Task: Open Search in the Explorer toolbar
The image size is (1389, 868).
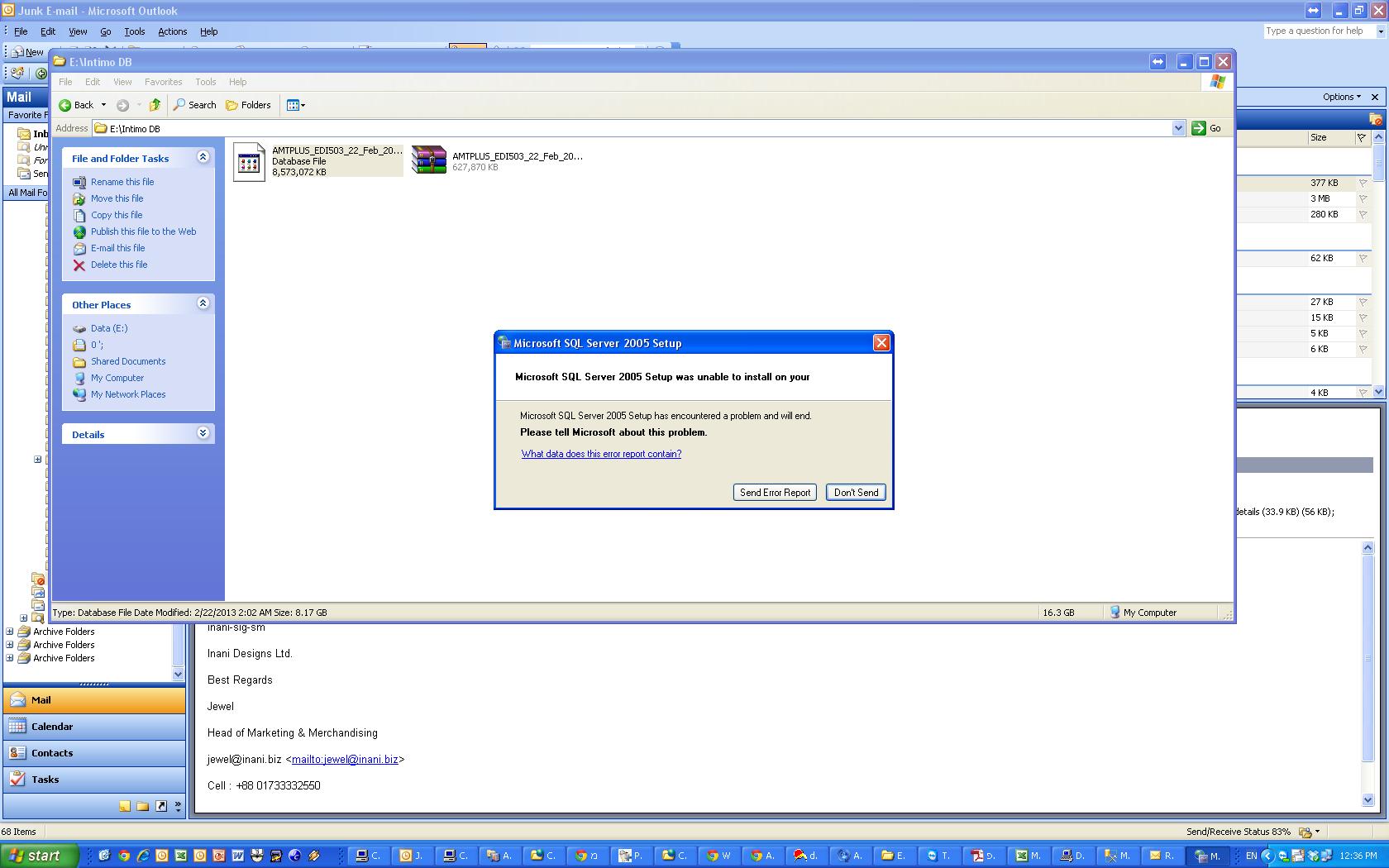Action: tap(194, 105)
